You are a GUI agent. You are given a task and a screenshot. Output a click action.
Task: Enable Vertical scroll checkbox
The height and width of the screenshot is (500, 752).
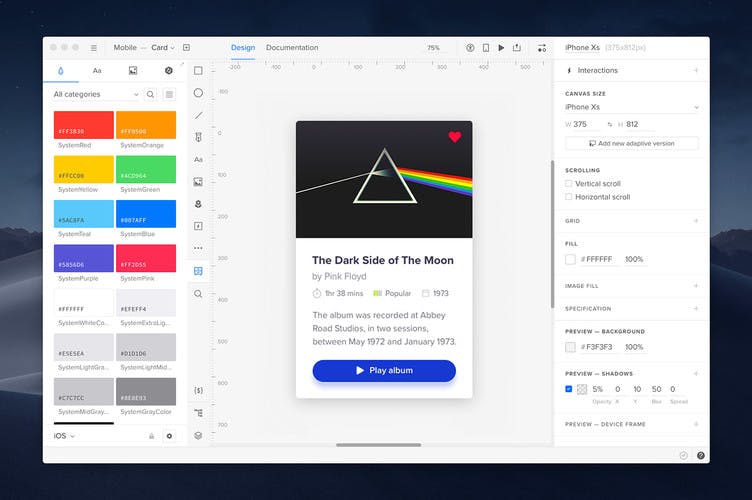click(x=569, y=184)
